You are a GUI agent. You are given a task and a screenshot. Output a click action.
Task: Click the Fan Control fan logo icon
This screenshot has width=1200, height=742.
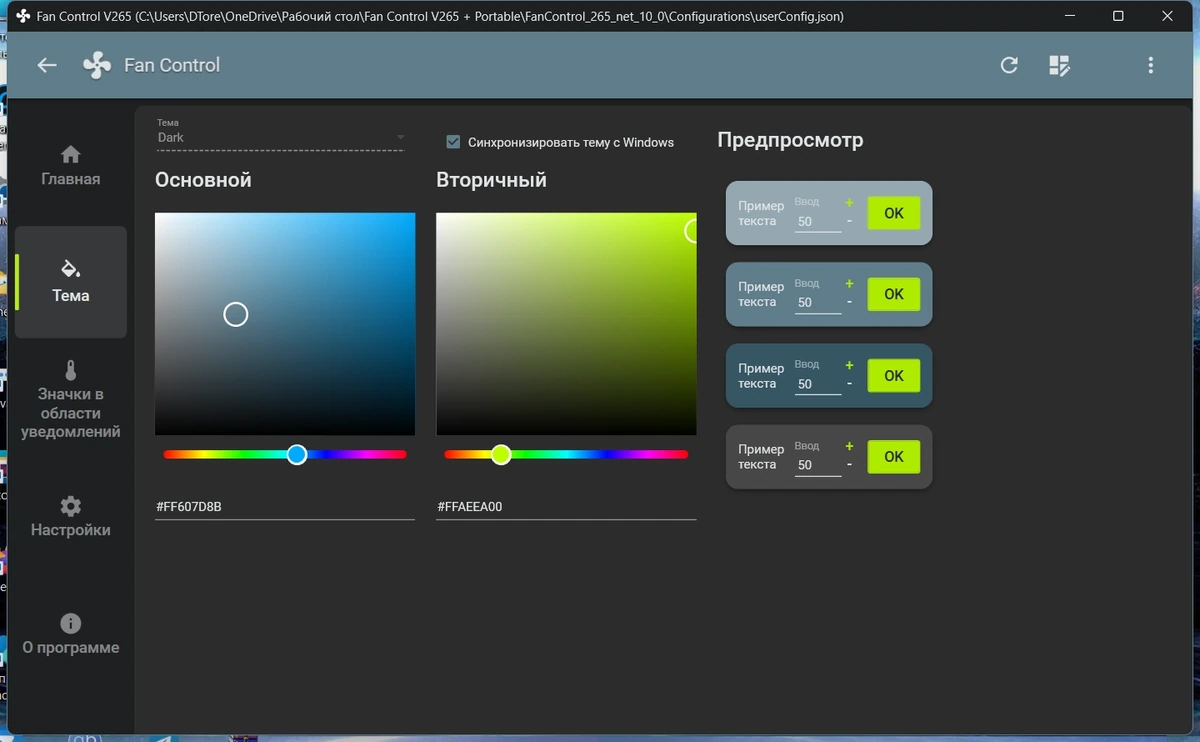pyautogui.click(x=97, y=66)
